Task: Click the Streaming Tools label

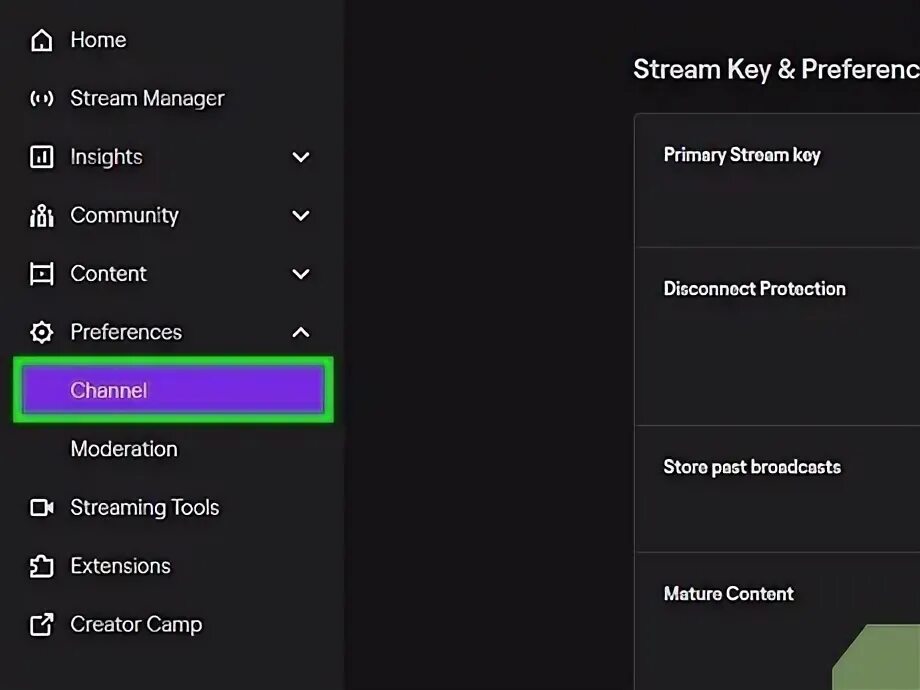Action: 144,508
